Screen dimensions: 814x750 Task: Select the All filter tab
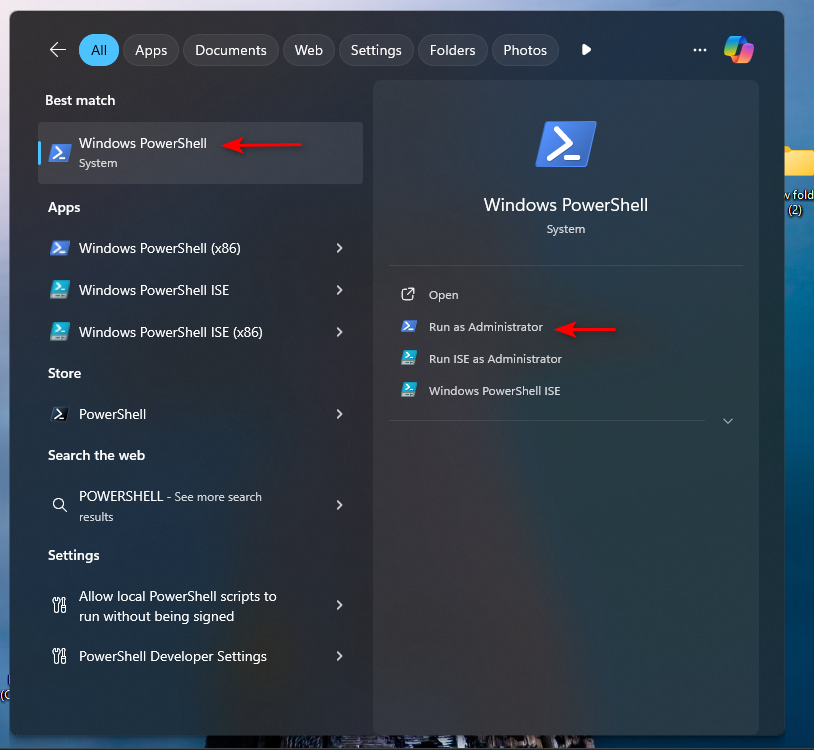pos(99,50)
